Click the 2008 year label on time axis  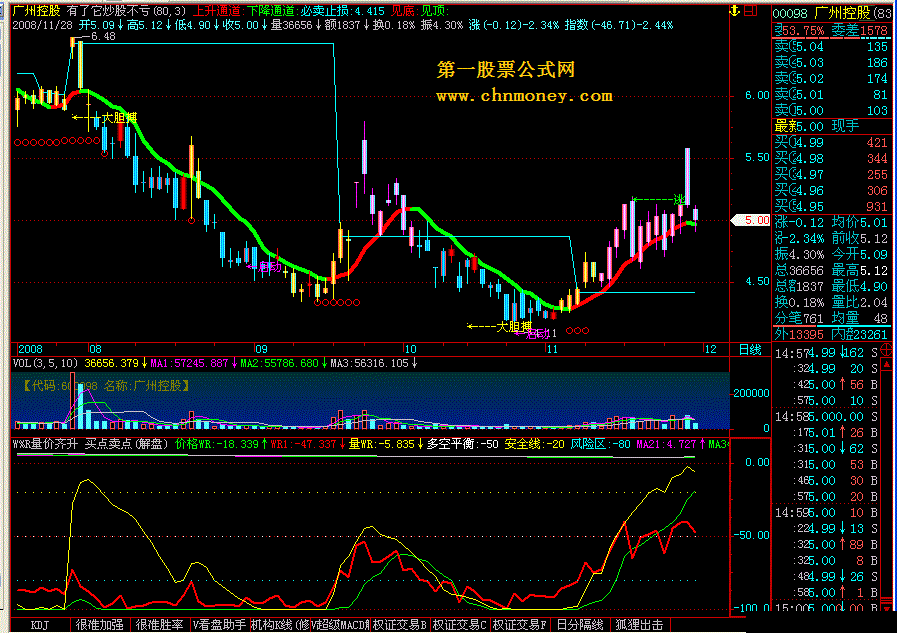[30, 349]
